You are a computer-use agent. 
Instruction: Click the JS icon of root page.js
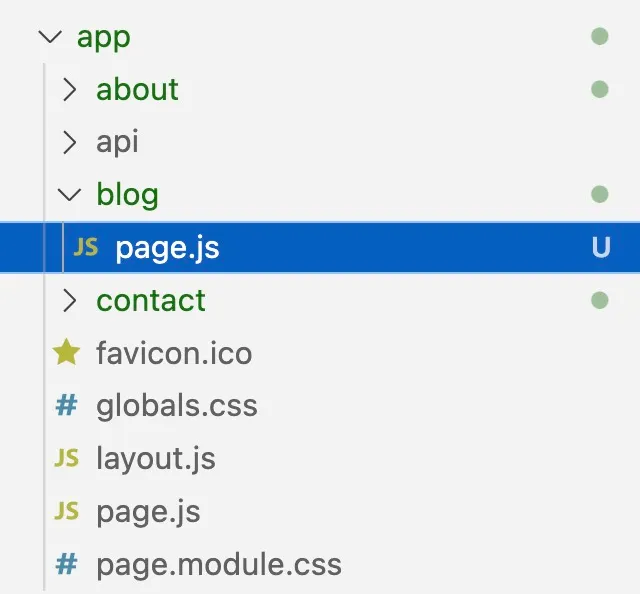[67, 511]
